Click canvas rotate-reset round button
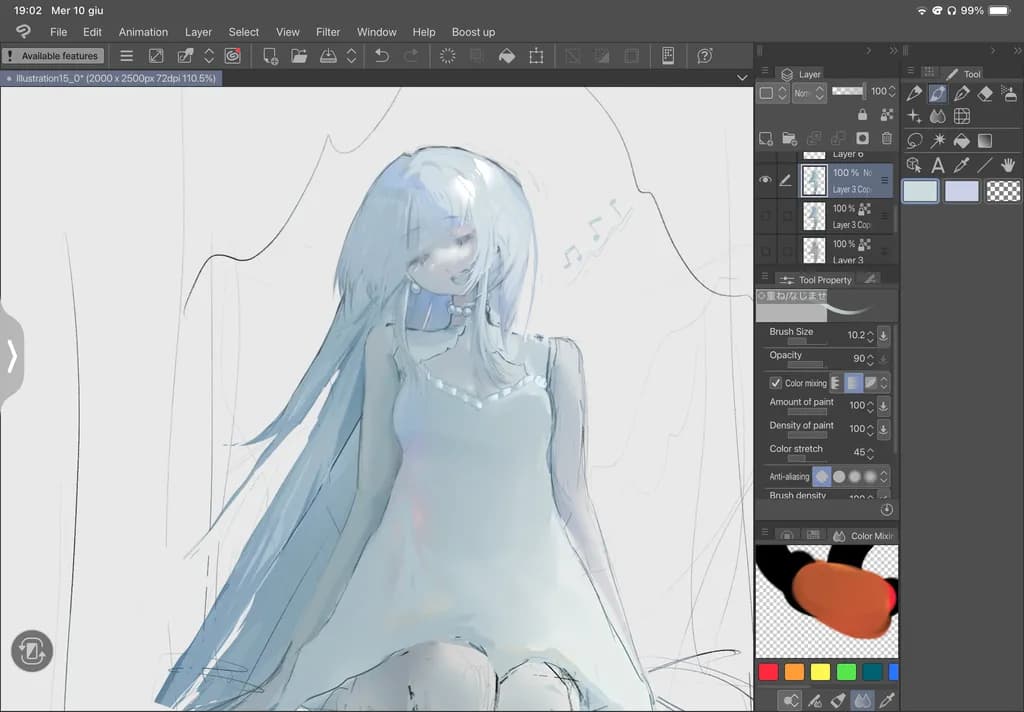The height and width of the screenshot is (712, 1024). tap(32, 651)
